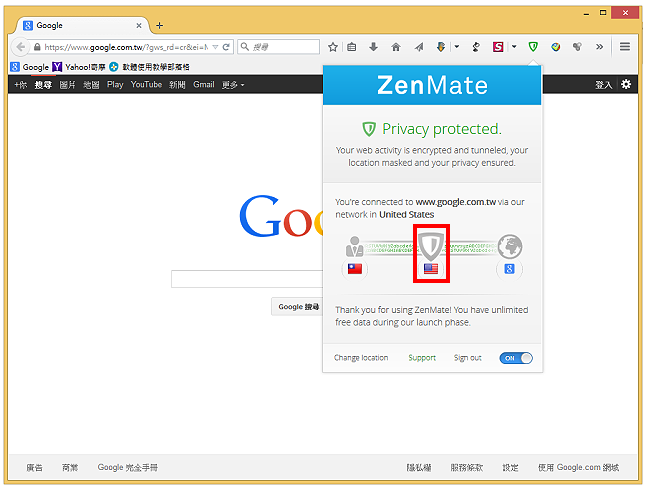Screen dimensions: 653x492
Task: Click 使用 Google.com 網域 footer link
Action: click(578, 467)
